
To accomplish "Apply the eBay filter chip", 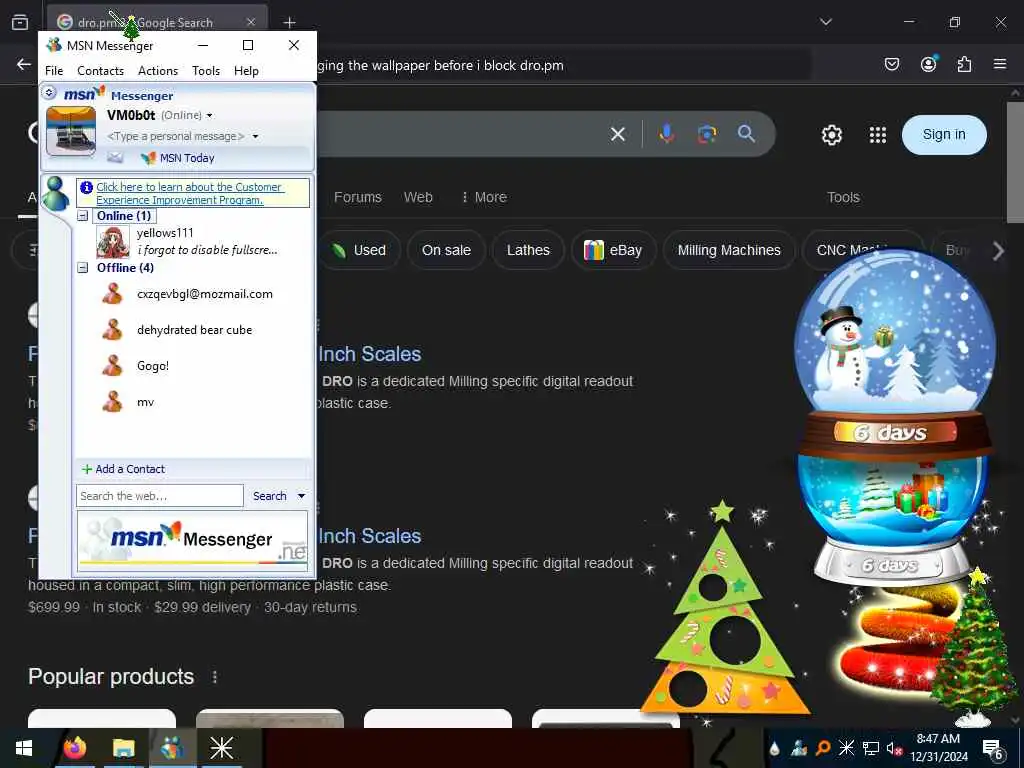I will [613, 250].
